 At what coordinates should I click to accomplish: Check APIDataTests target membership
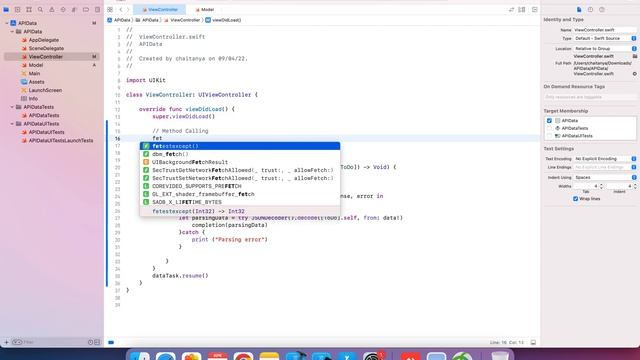549,128
